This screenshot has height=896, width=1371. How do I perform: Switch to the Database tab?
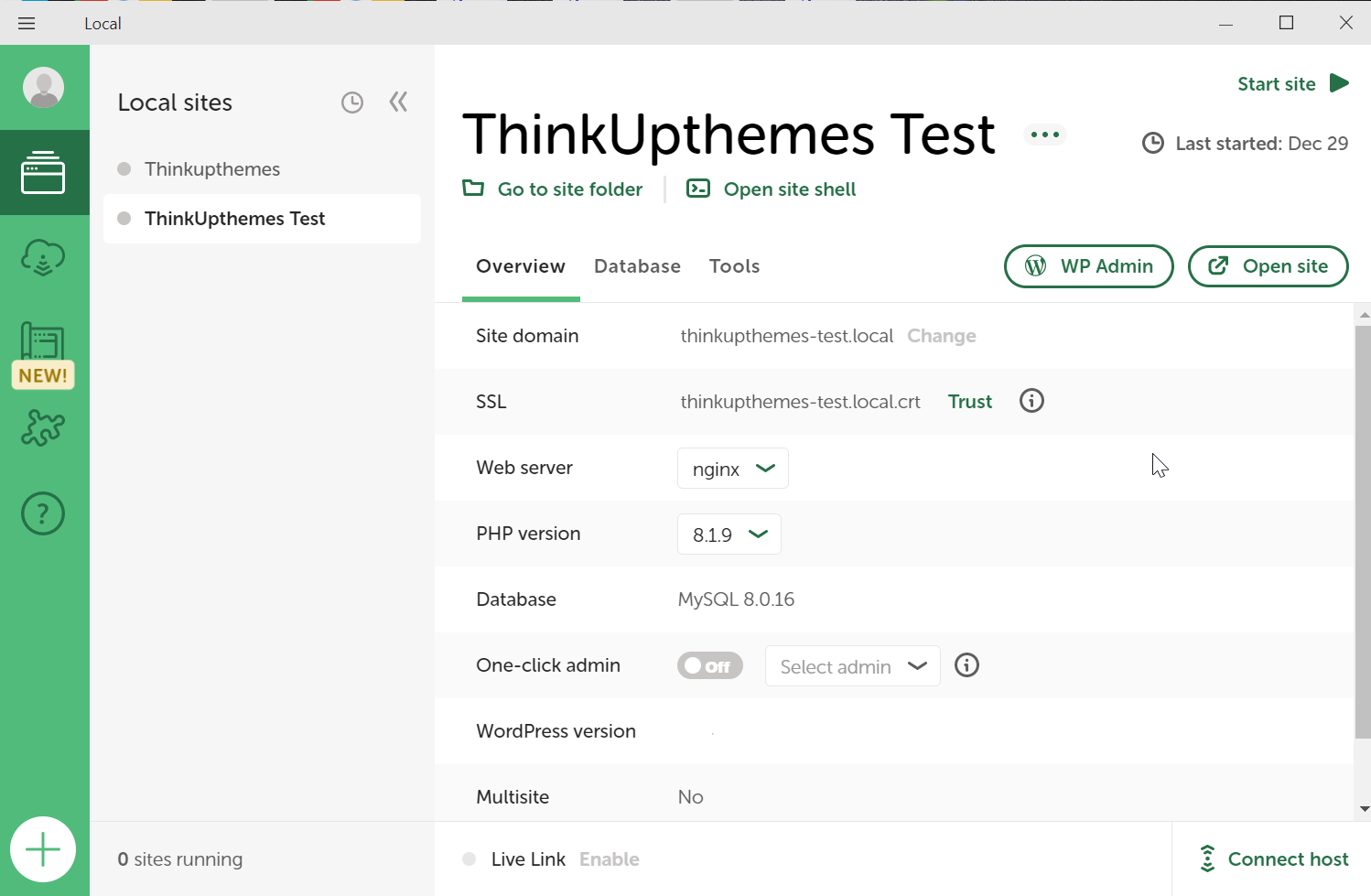[x=638, y=266]
